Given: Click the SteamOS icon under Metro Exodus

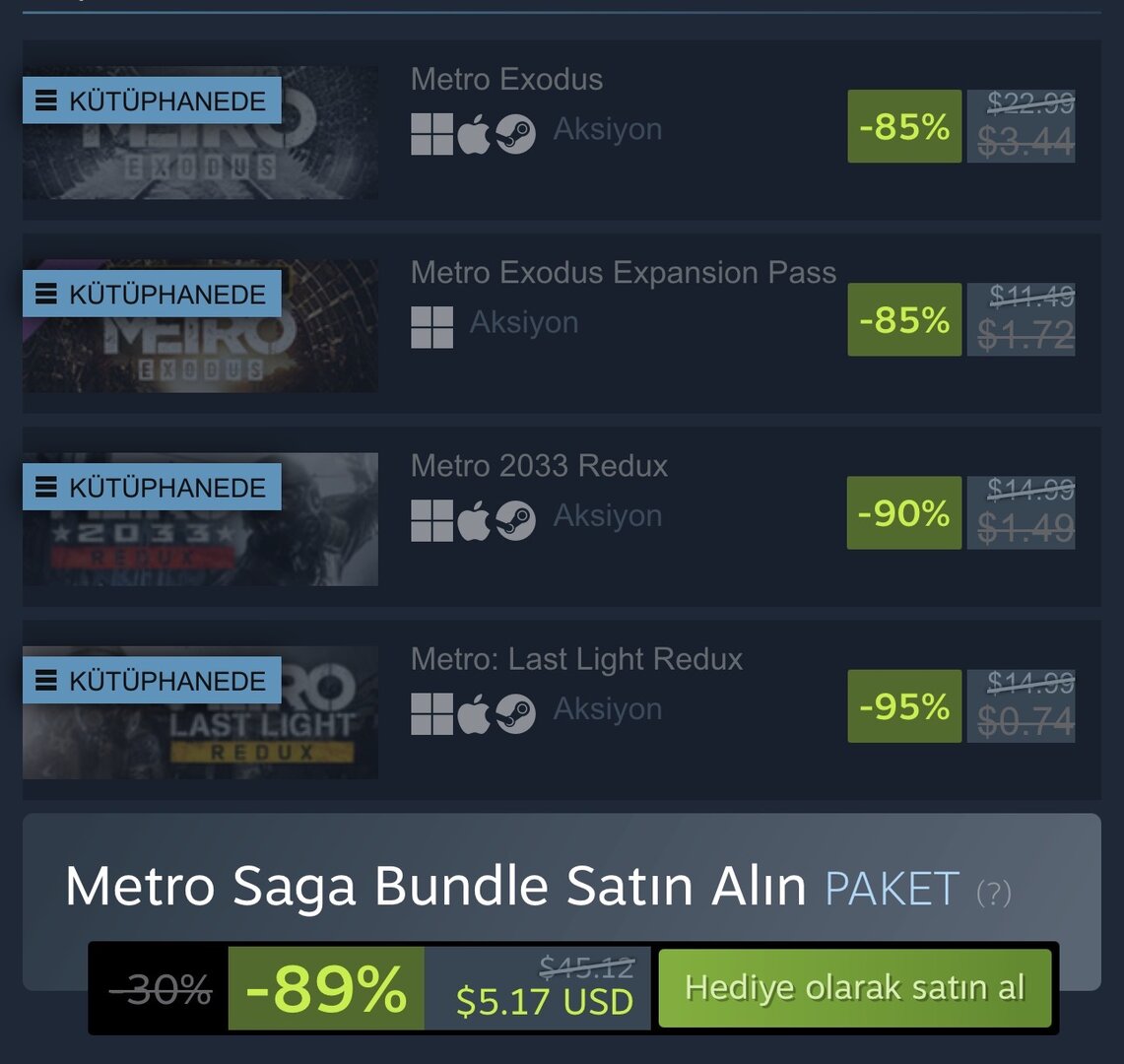Looking at the screenshot, I should point(515,134).
